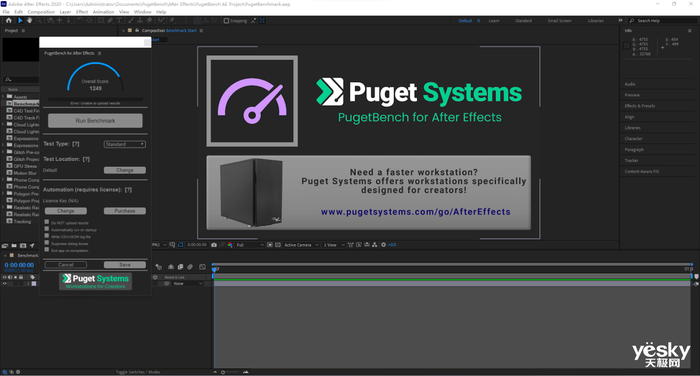Select the Hand tool
The width and height of the screenshot is (700, 376).
pyautogui.click(x=29, y=21)
